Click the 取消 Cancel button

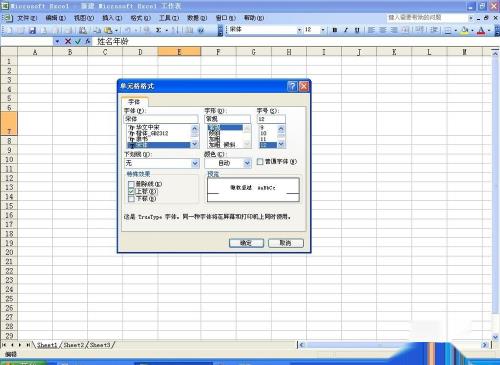coord(286,243)
